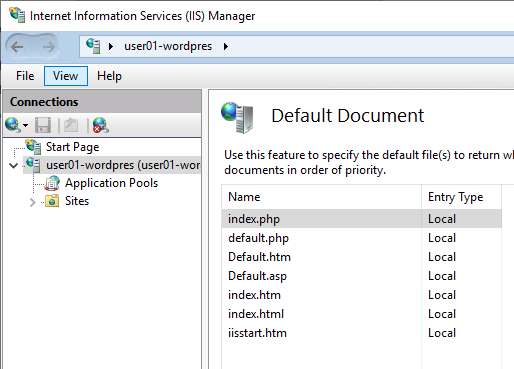
Task: Click the back navigation arrow
Action: coord(17,47)
